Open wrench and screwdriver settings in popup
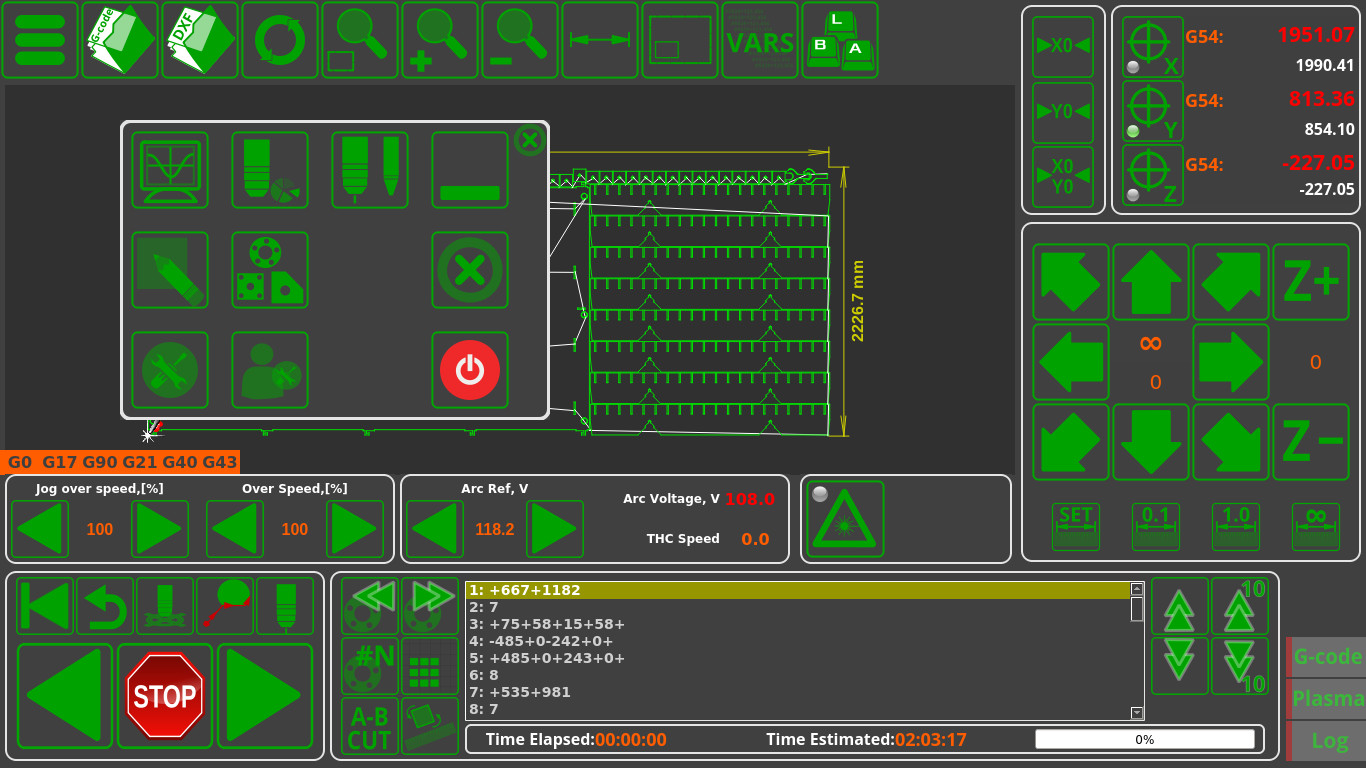1366x768 pixels. pyautogui.click(x=170, y=370)
